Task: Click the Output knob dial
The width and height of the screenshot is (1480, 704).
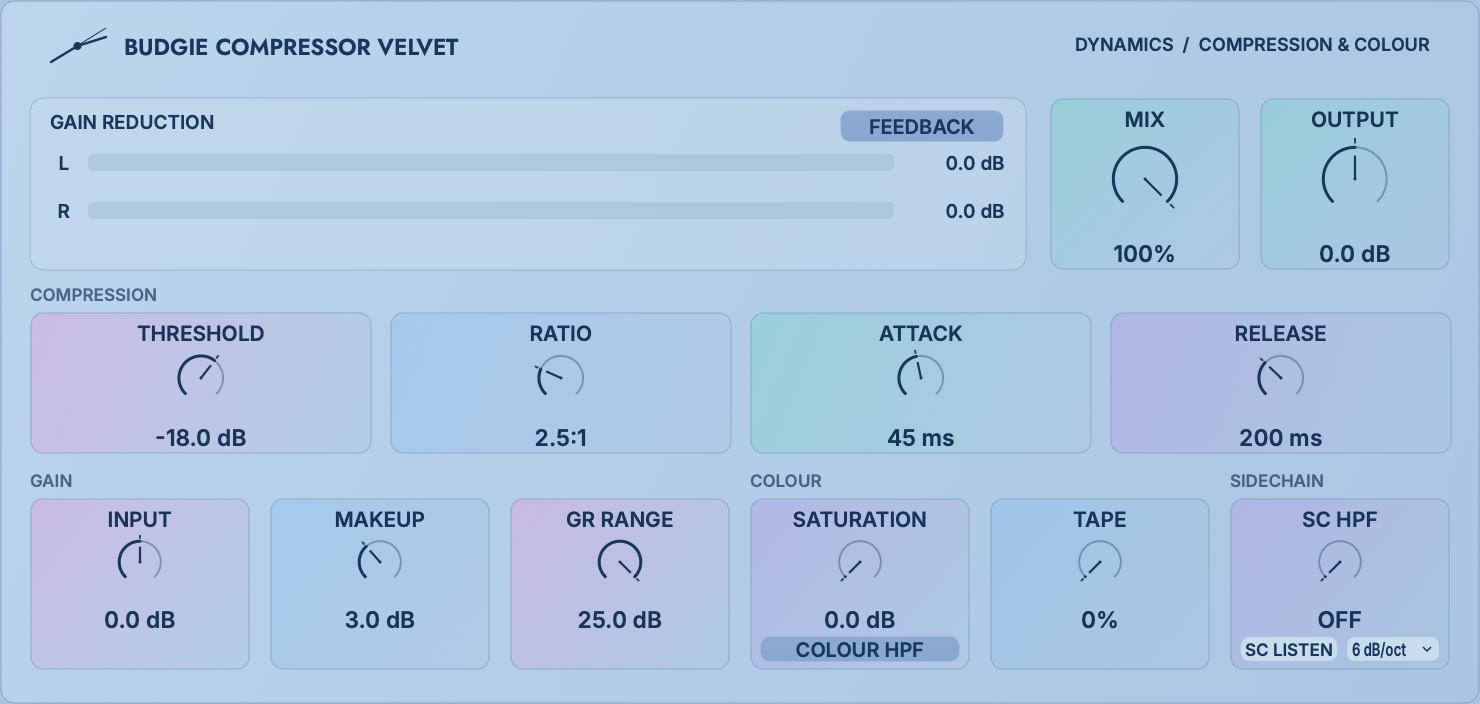Action: (x=1355, y=179)
